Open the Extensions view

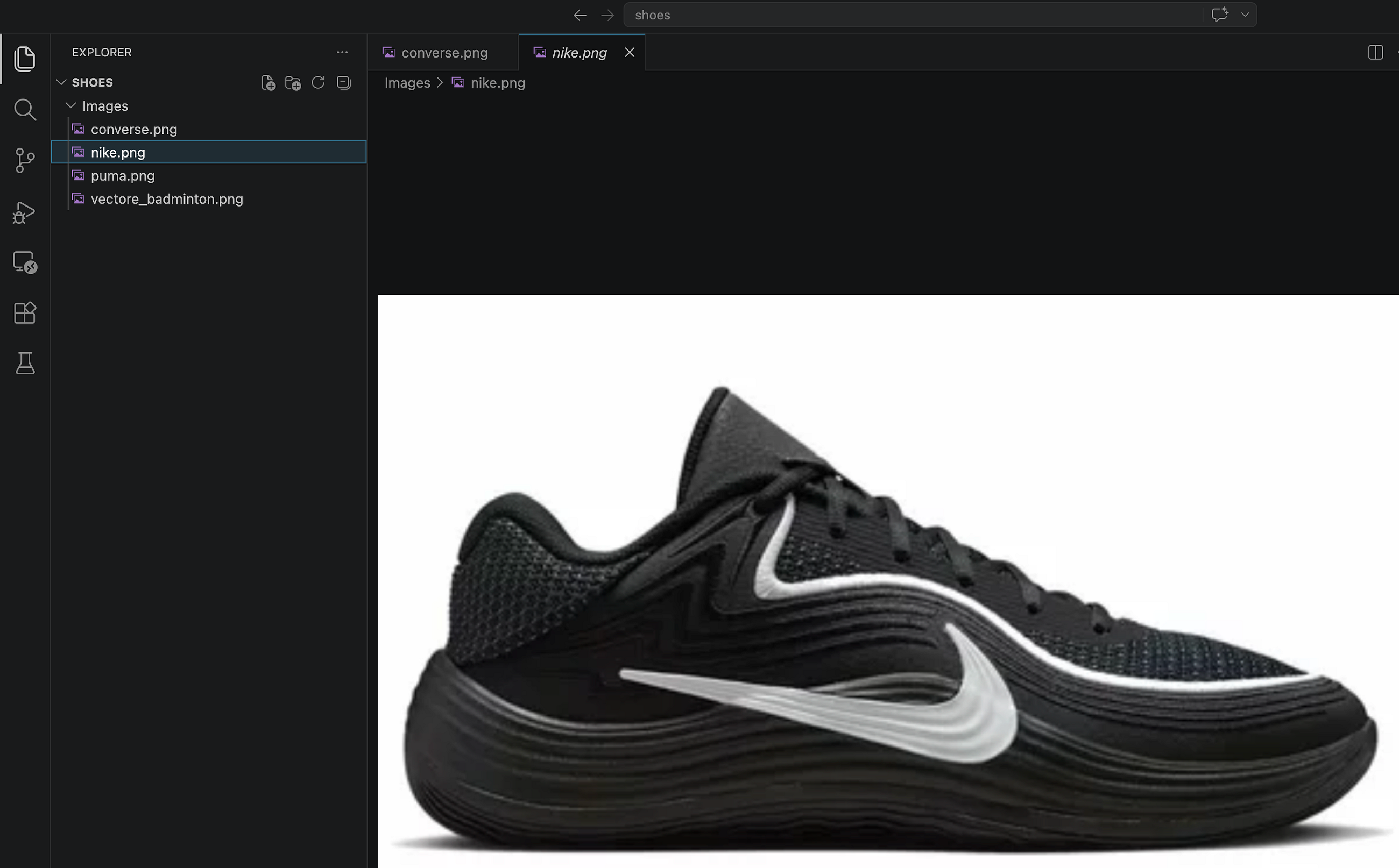tap(25, 313)
